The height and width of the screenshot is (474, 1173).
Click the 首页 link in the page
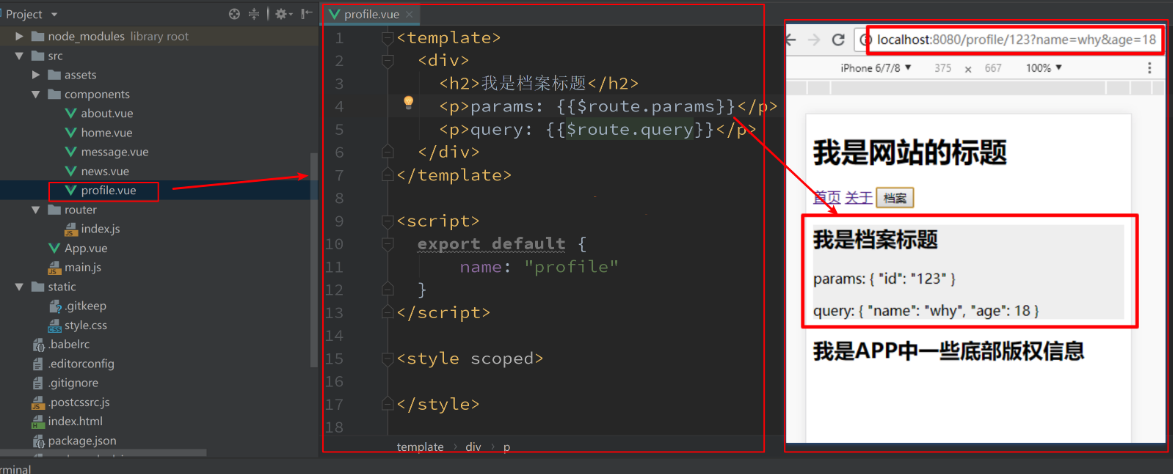click(827, 197)
